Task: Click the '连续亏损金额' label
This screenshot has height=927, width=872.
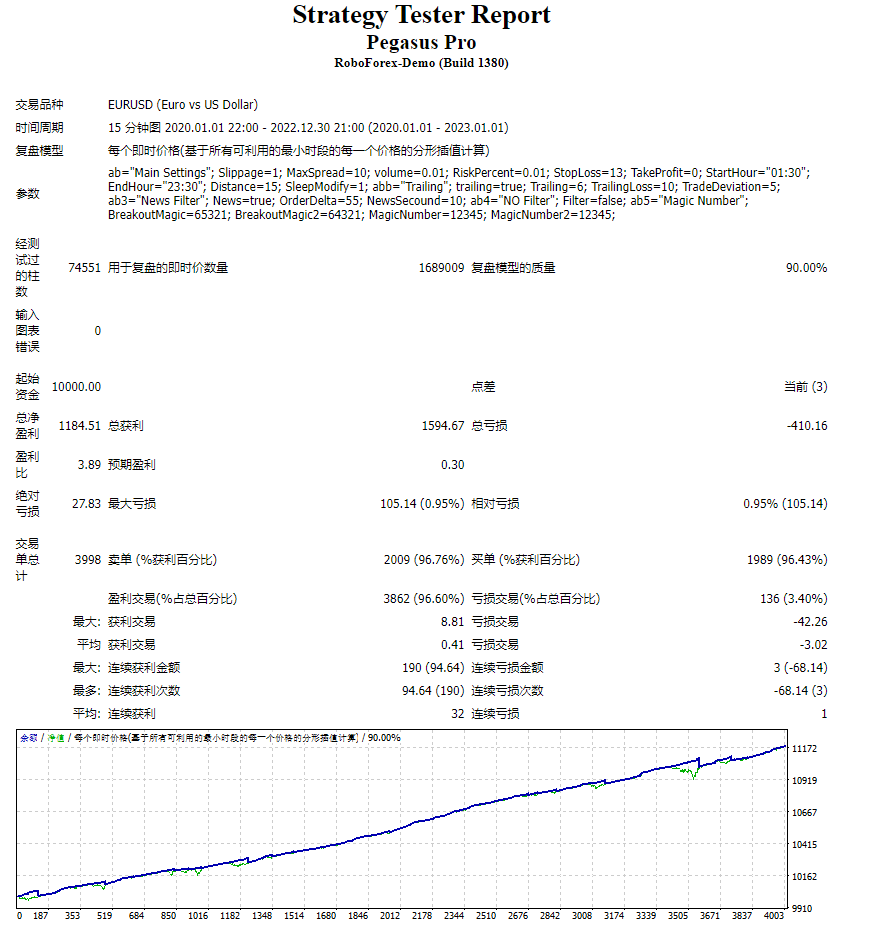Action: point(507,667)
